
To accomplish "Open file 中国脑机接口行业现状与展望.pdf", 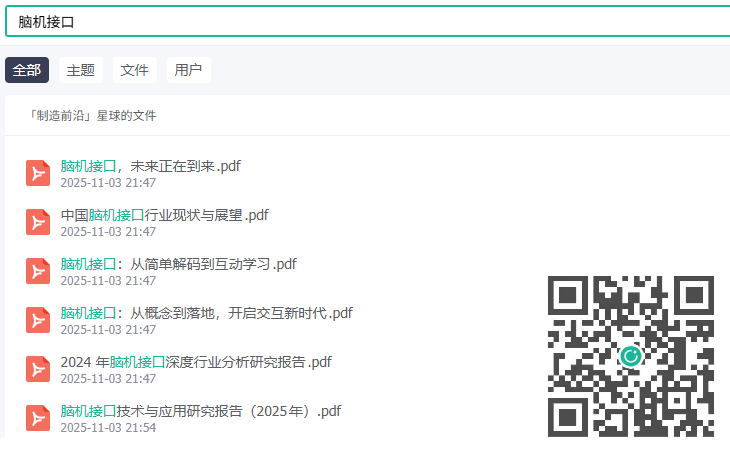I will 164,215.
